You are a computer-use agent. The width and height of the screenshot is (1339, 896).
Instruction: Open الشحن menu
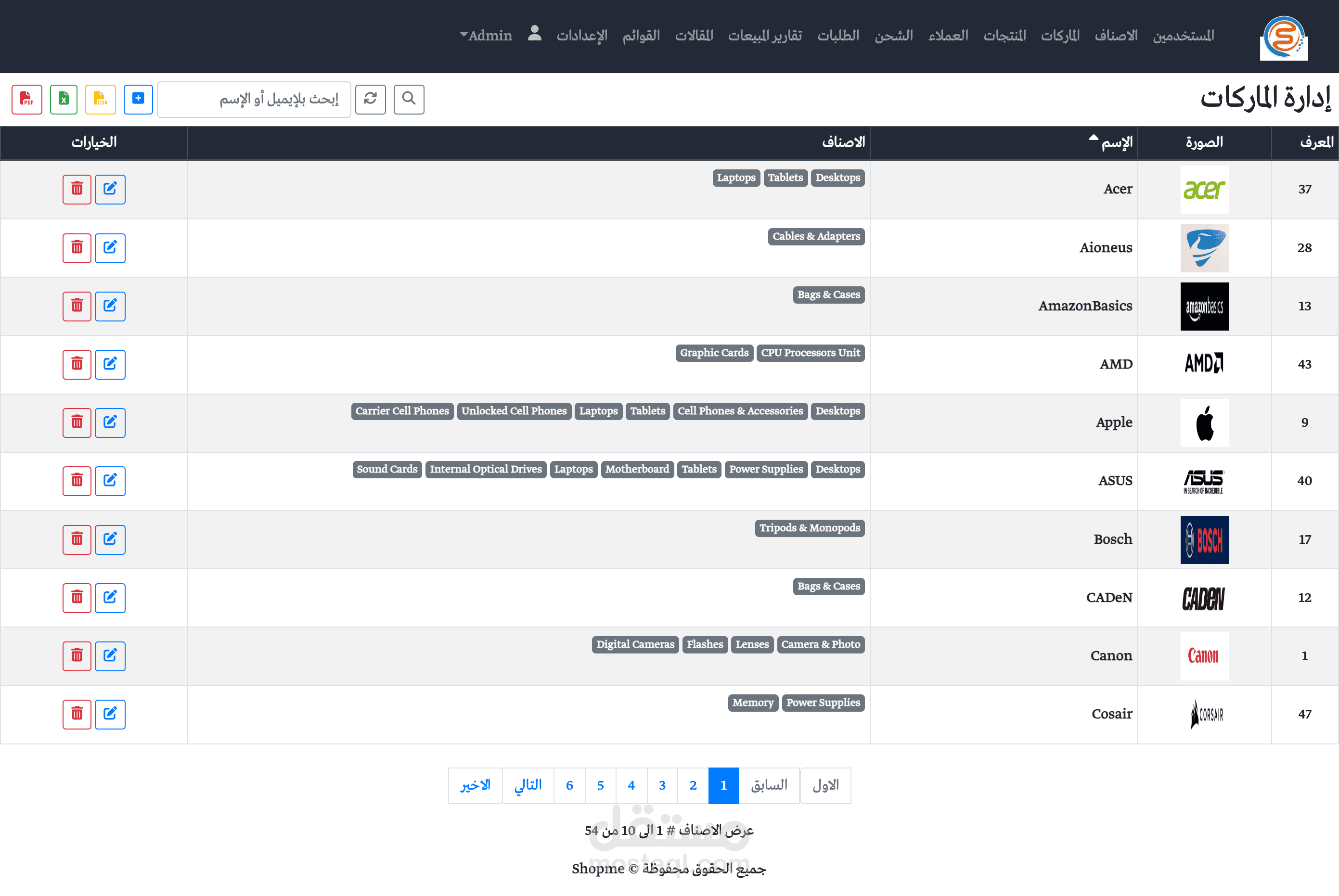894,36
